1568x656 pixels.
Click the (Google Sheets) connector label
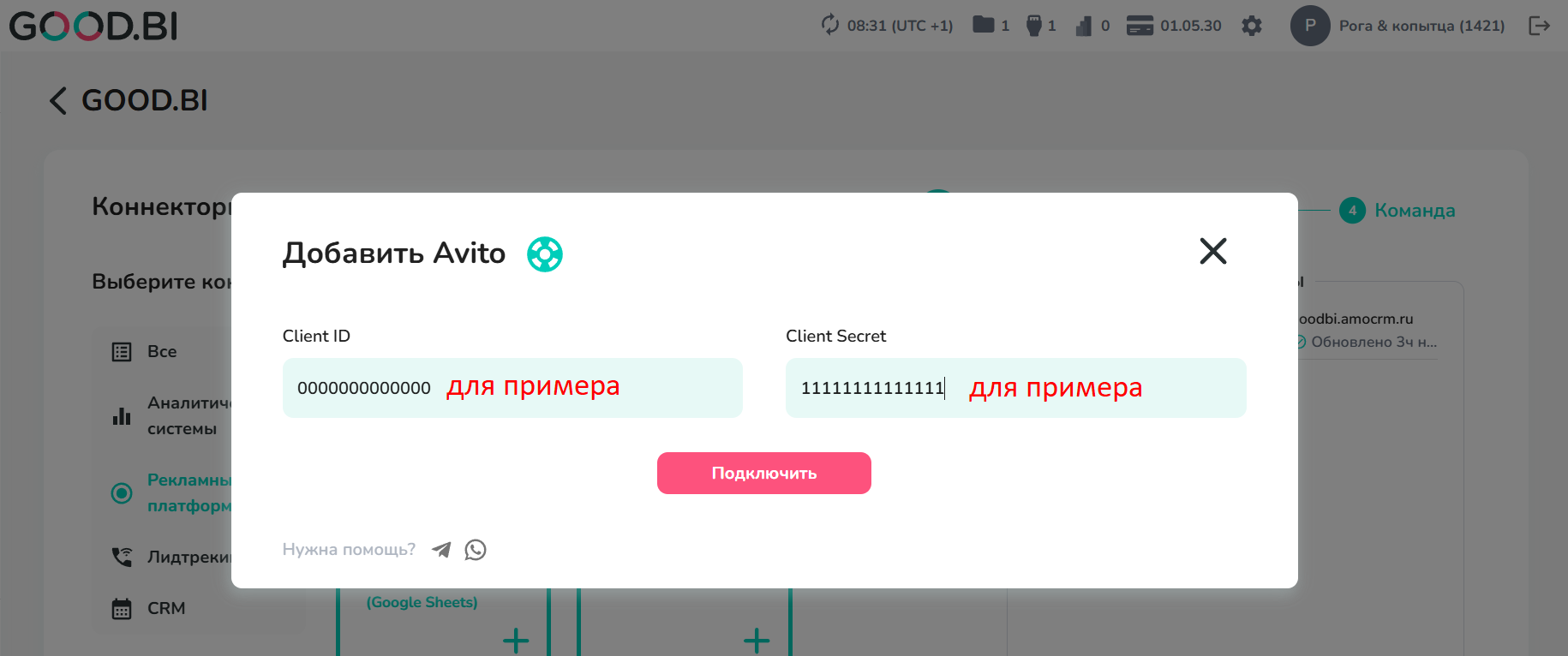coord(422,602)
